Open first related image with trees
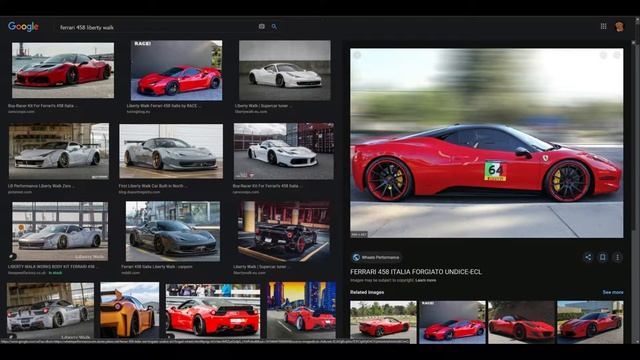 [383, 322]
